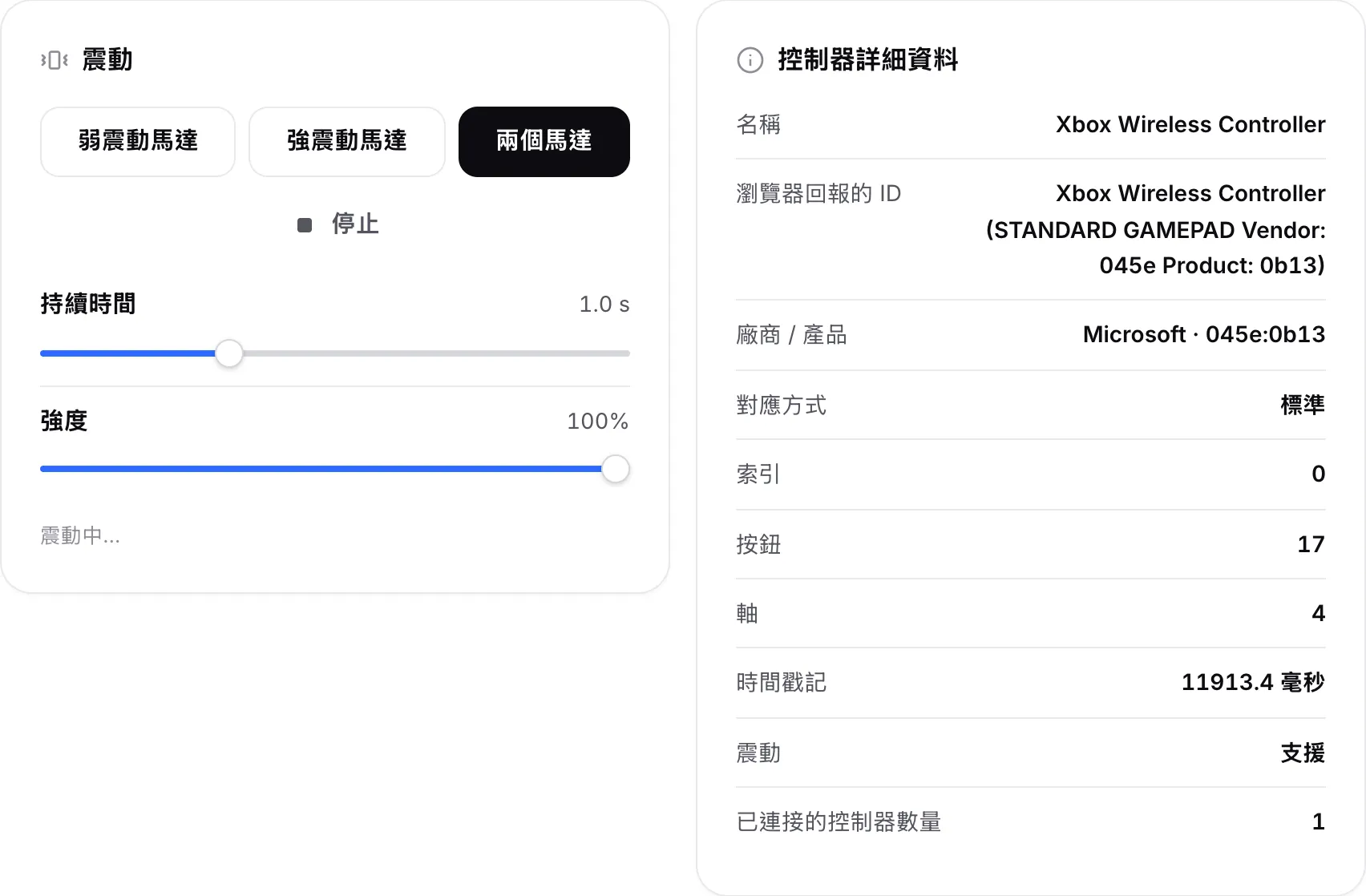Click the 已連接的控制器數量 label
The width and height of the screenshot is (1366, 896).
pos(839,822)
